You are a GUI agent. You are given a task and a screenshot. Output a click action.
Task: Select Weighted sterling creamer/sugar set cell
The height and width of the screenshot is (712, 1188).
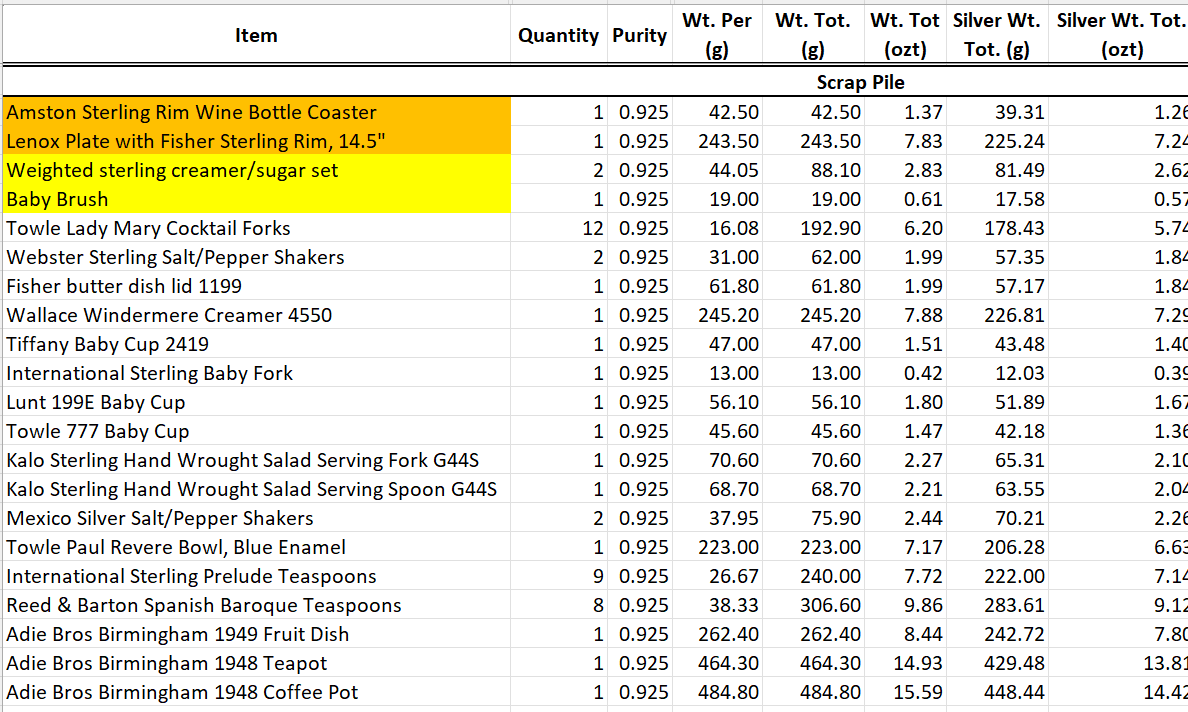coord(257,170)
